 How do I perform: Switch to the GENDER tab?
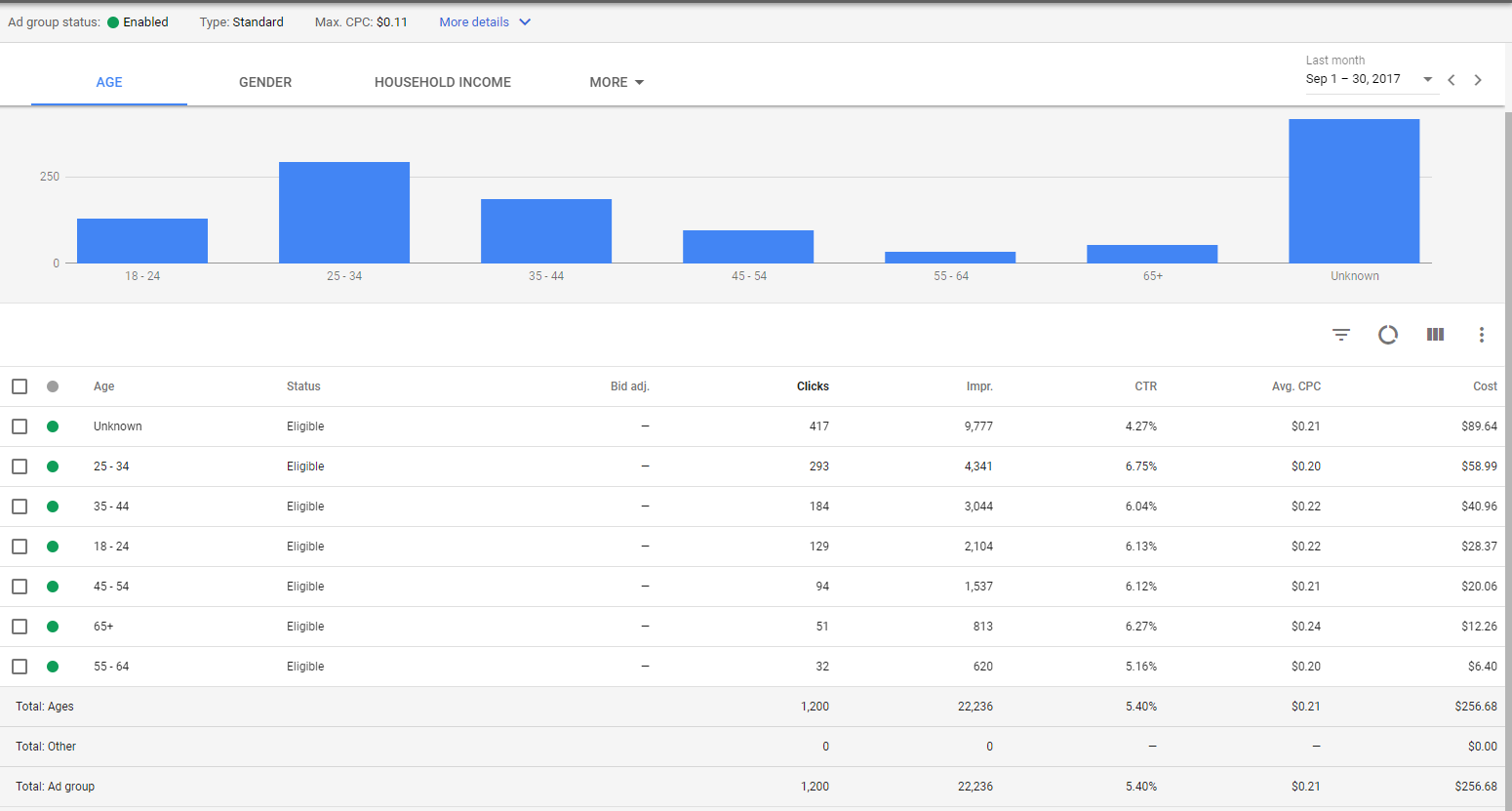coord(265,82)
